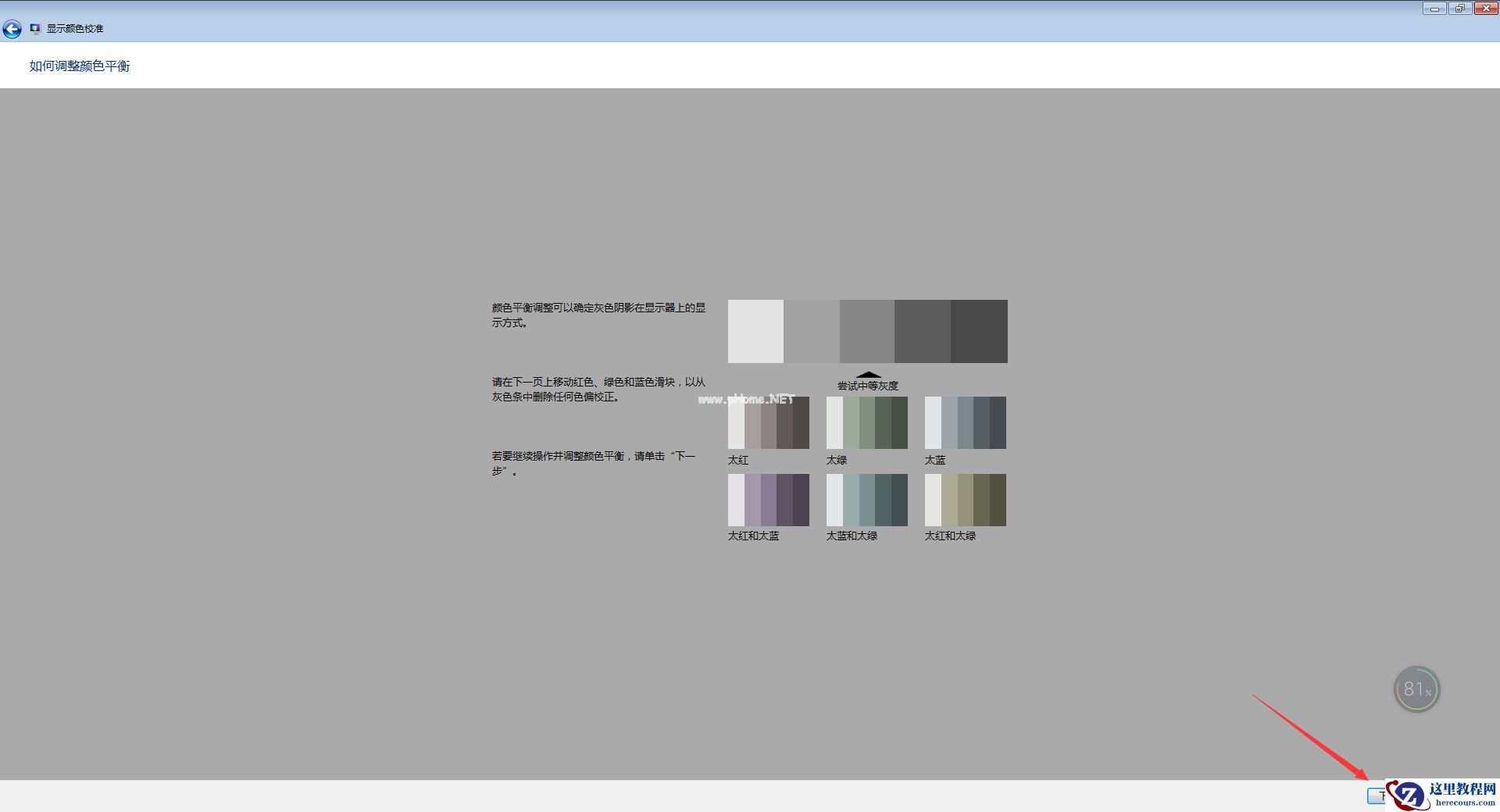Click the paragraph starting 颜色平衡调整可以确定

tap(599, 315)
